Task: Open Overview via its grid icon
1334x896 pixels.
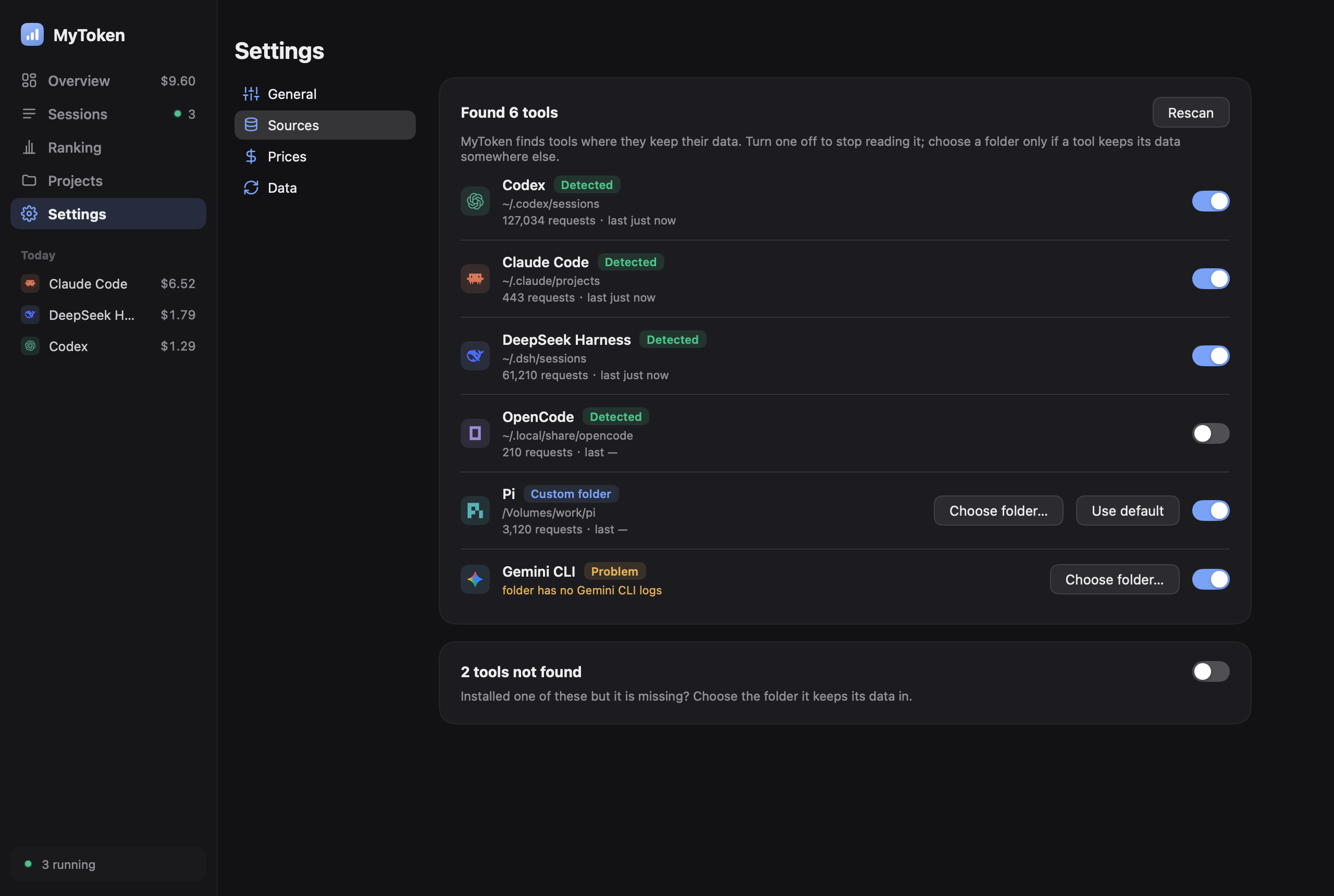Action: pos(29,81)
